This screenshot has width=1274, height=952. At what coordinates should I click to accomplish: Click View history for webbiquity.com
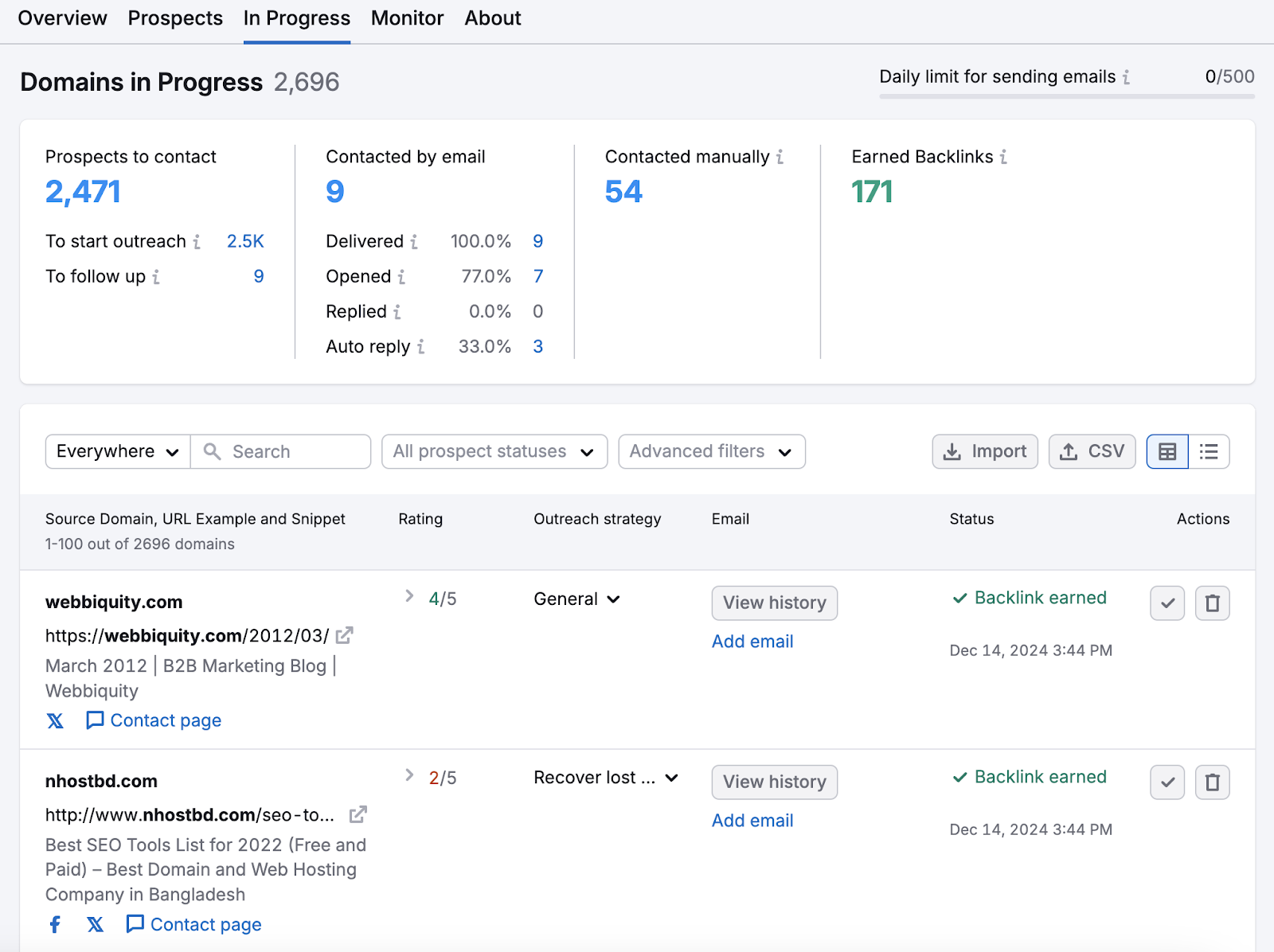pos(774,603)
